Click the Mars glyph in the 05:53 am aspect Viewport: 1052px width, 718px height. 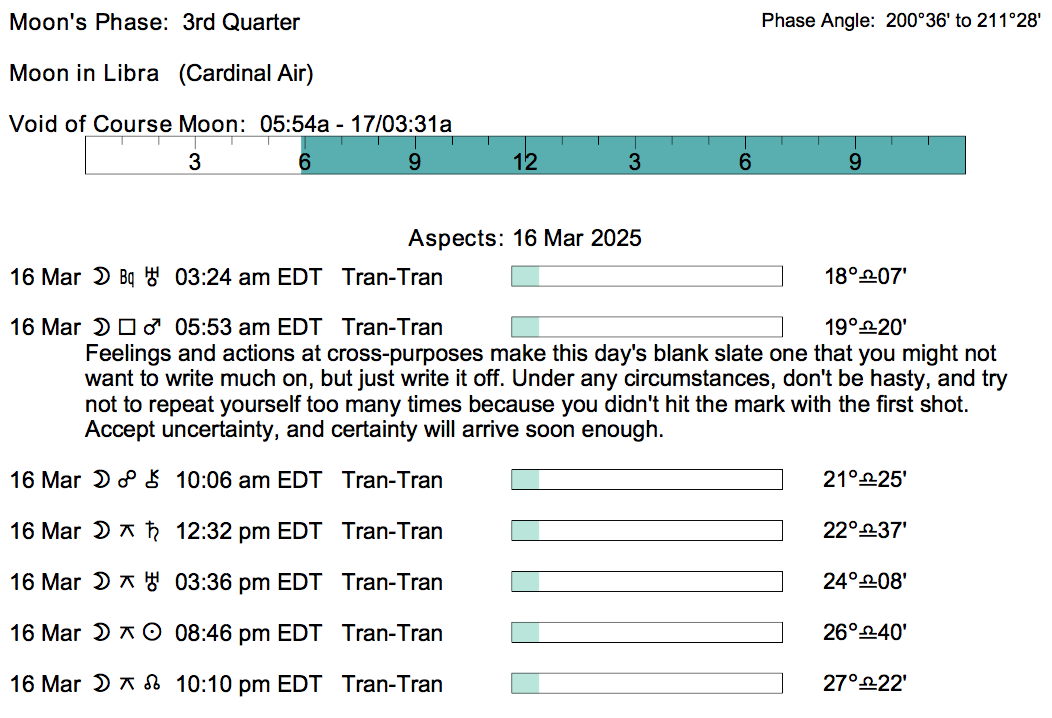click(153, 327)
